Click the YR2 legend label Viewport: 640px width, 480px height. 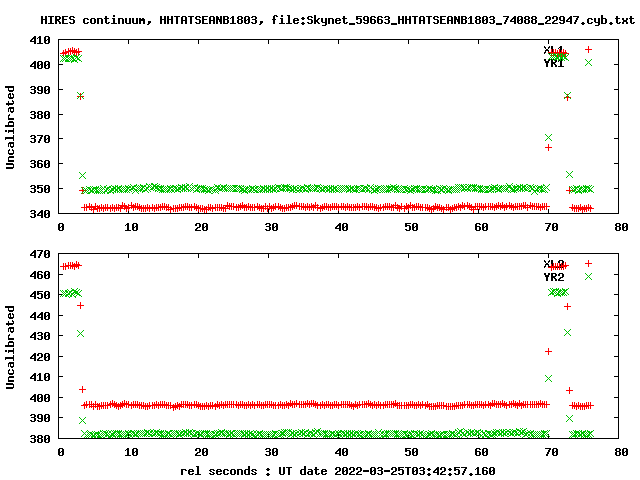coord(553,277)
